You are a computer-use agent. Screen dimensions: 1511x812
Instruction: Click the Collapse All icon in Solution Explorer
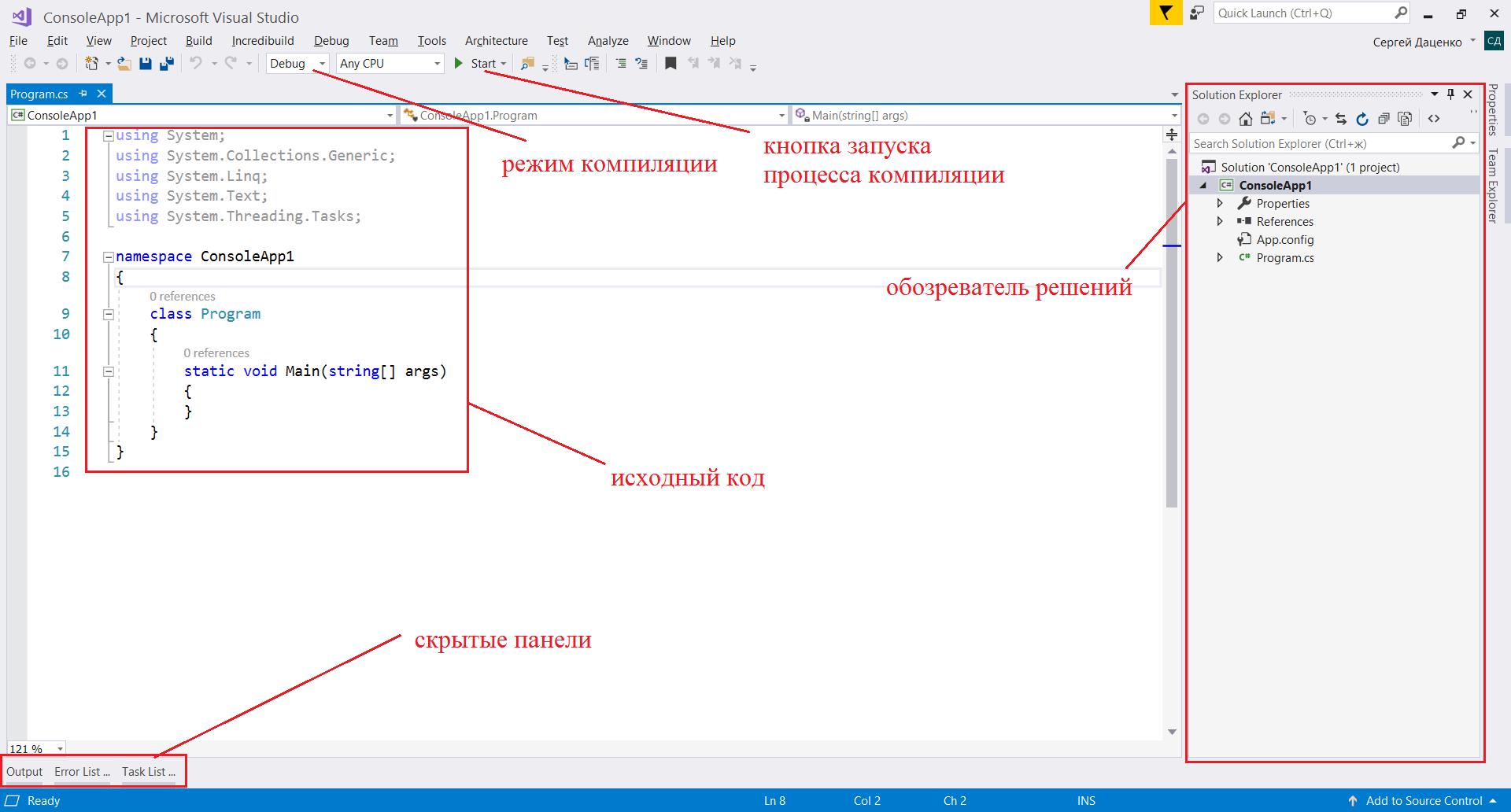pyautogui.click(x=1384, y=119)
